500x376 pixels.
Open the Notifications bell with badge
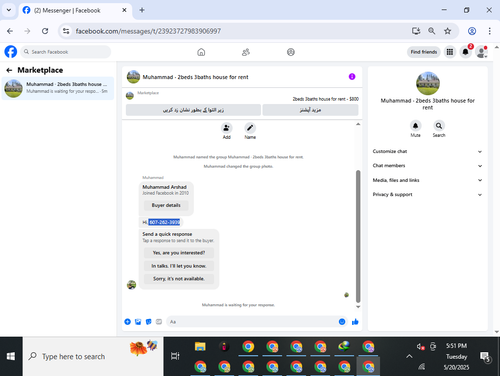point(466,52)
